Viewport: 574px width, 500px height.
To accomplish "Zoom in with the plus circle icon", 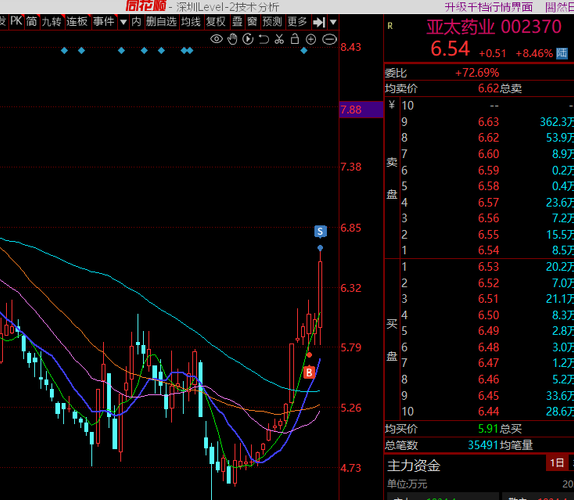I will [311, 39].
